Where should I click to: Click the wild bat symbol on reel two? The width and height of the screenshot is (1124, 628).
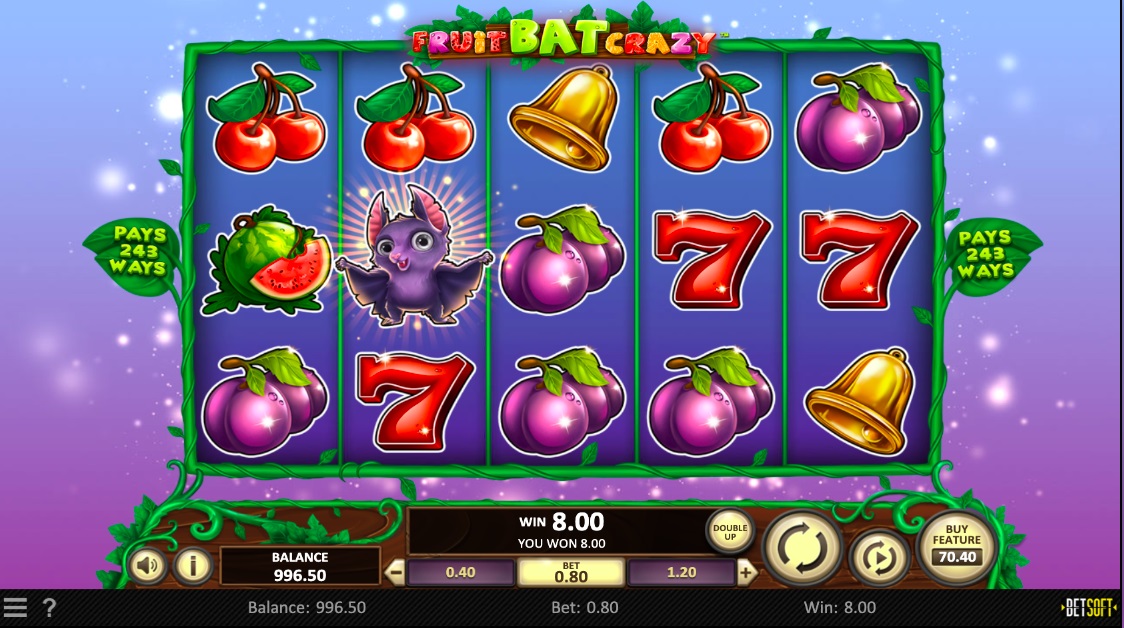414,255
